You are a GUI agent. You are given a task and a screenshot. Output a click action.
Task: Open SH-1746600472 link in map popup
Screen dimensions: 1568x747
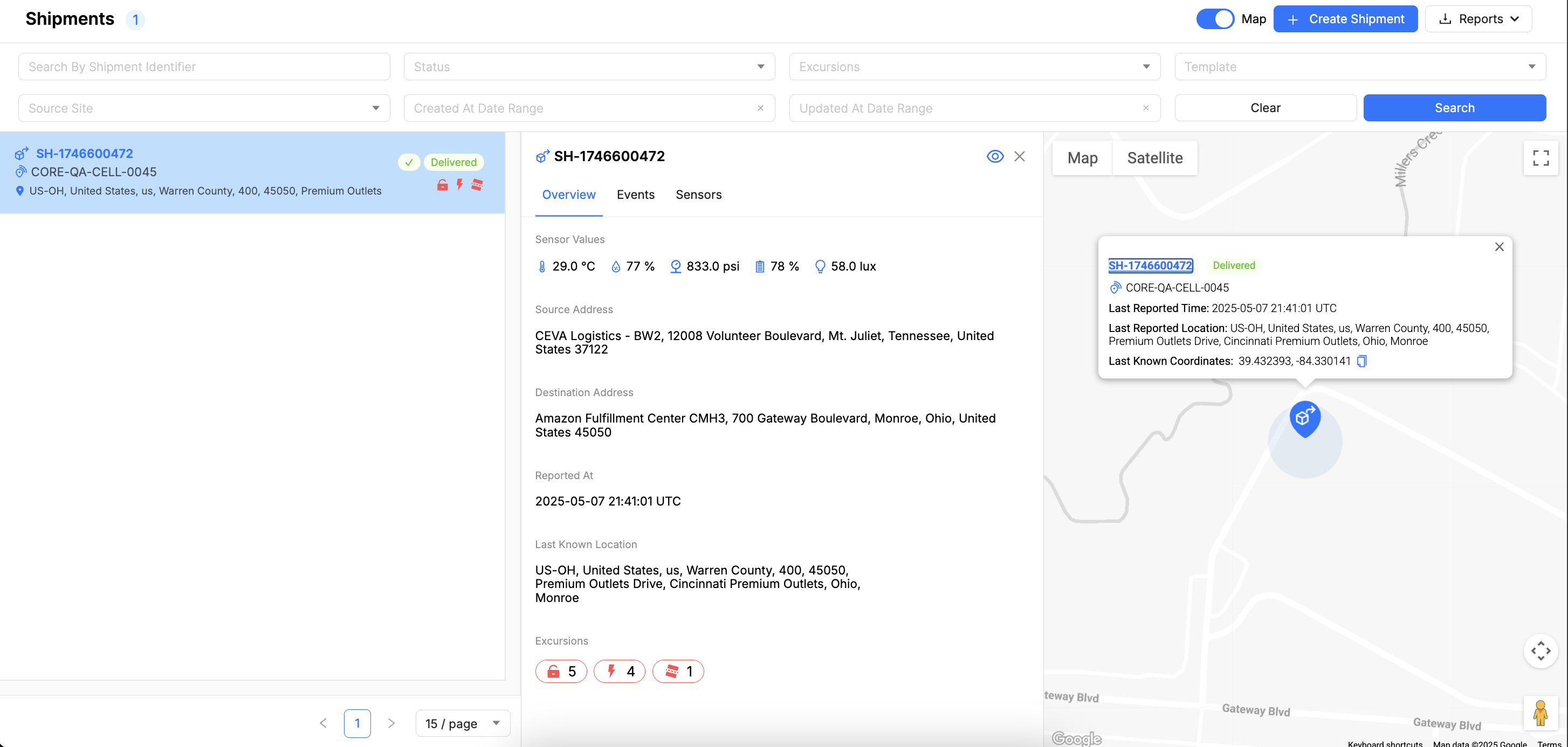pyautogui.click(x=1150, y=265)
